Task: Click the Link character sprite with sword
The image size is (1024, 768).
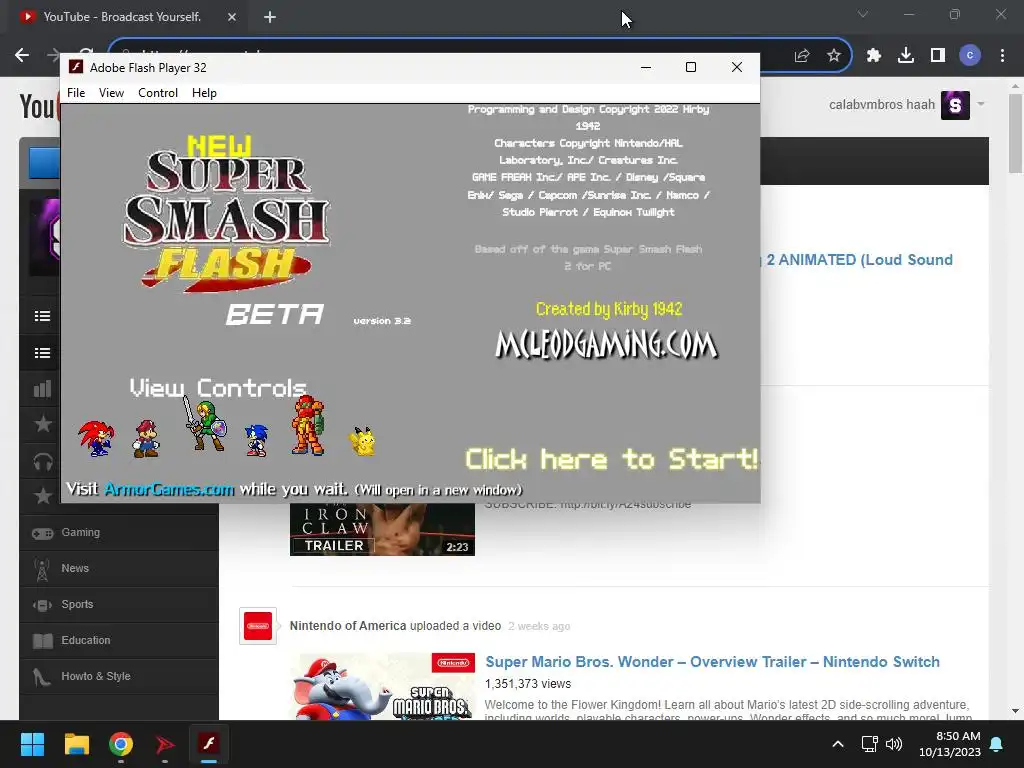Action: coord(205,424)
